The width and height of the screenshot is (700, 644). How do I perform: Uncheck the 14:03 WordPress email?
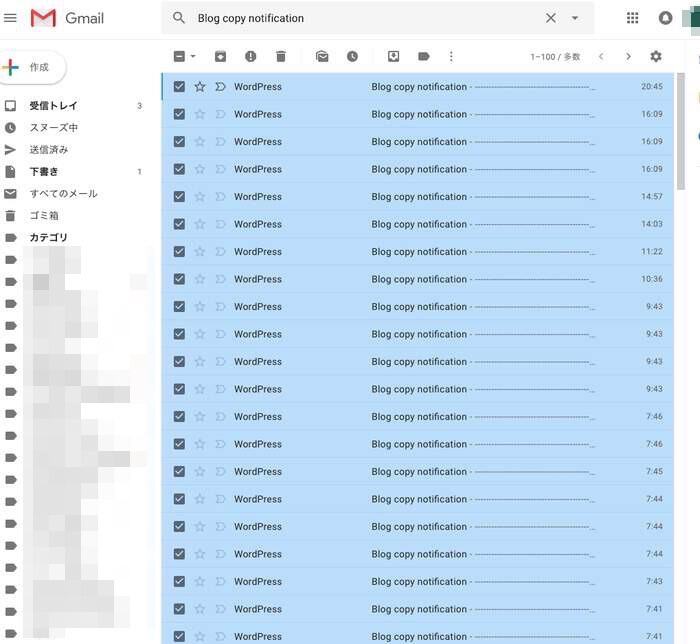pyautogui.click(x=179, y=224)
